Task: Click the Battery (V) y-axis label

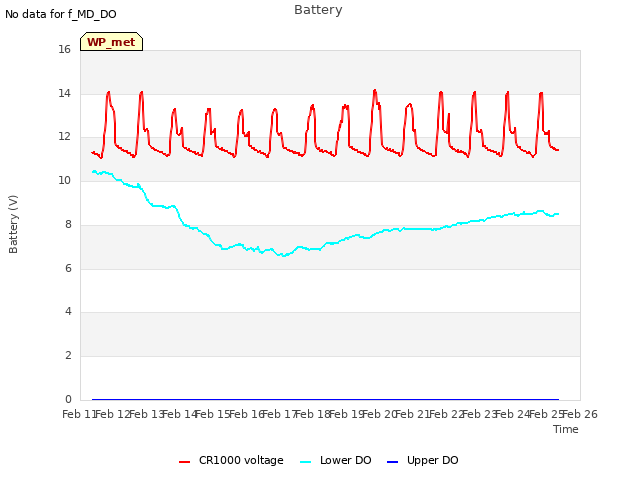Action: coord(13,224)
